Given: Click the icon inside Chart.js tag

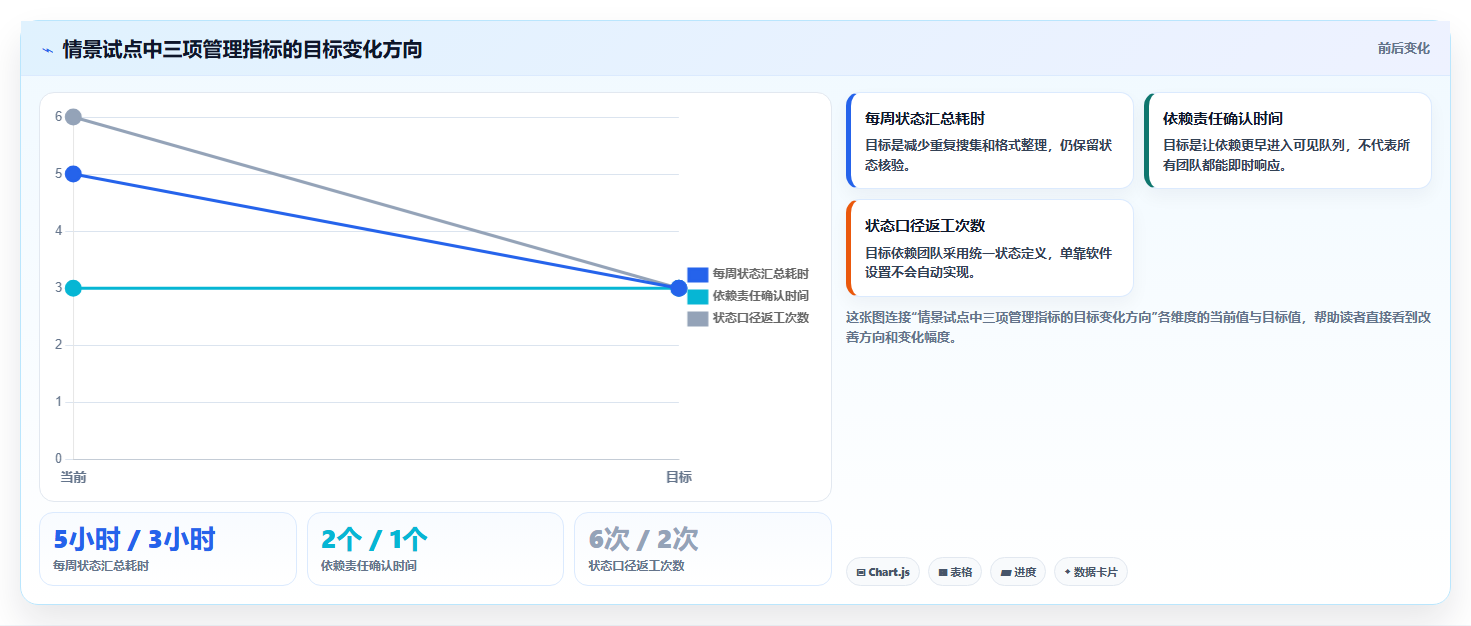Looking at the screenshot, I should point(861,573).
